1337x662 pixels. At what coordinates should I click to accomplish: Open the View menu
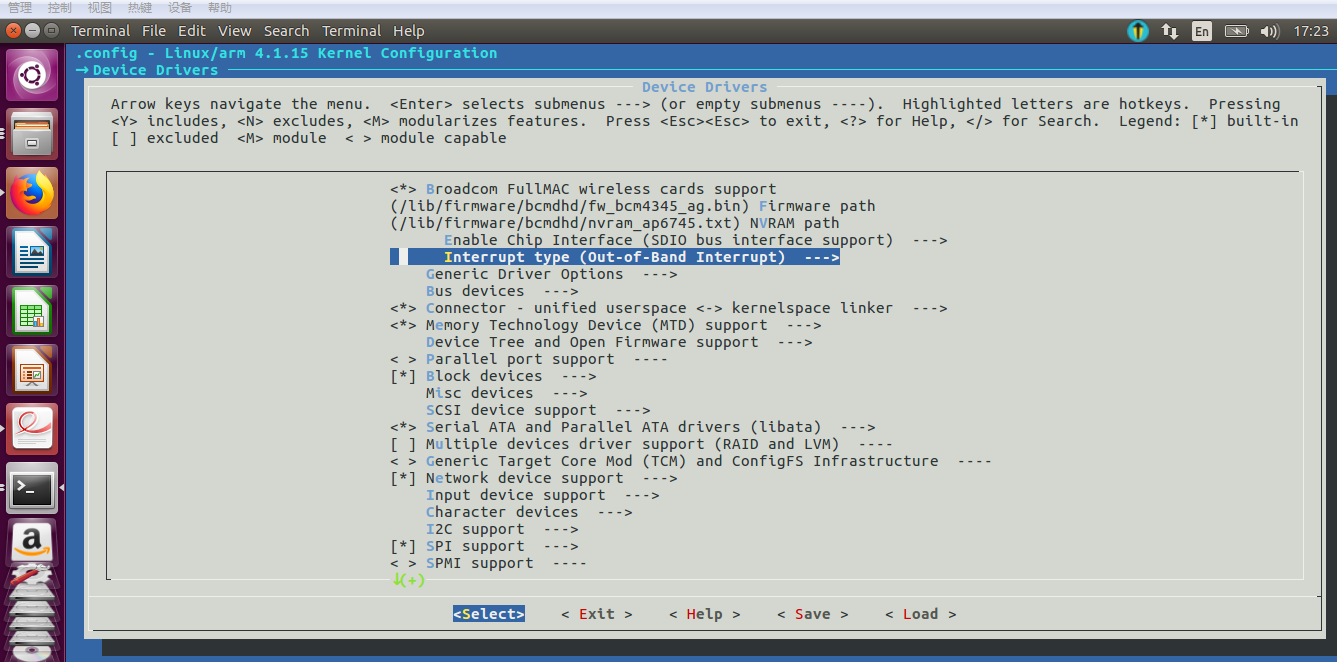(x=235, y=31)
